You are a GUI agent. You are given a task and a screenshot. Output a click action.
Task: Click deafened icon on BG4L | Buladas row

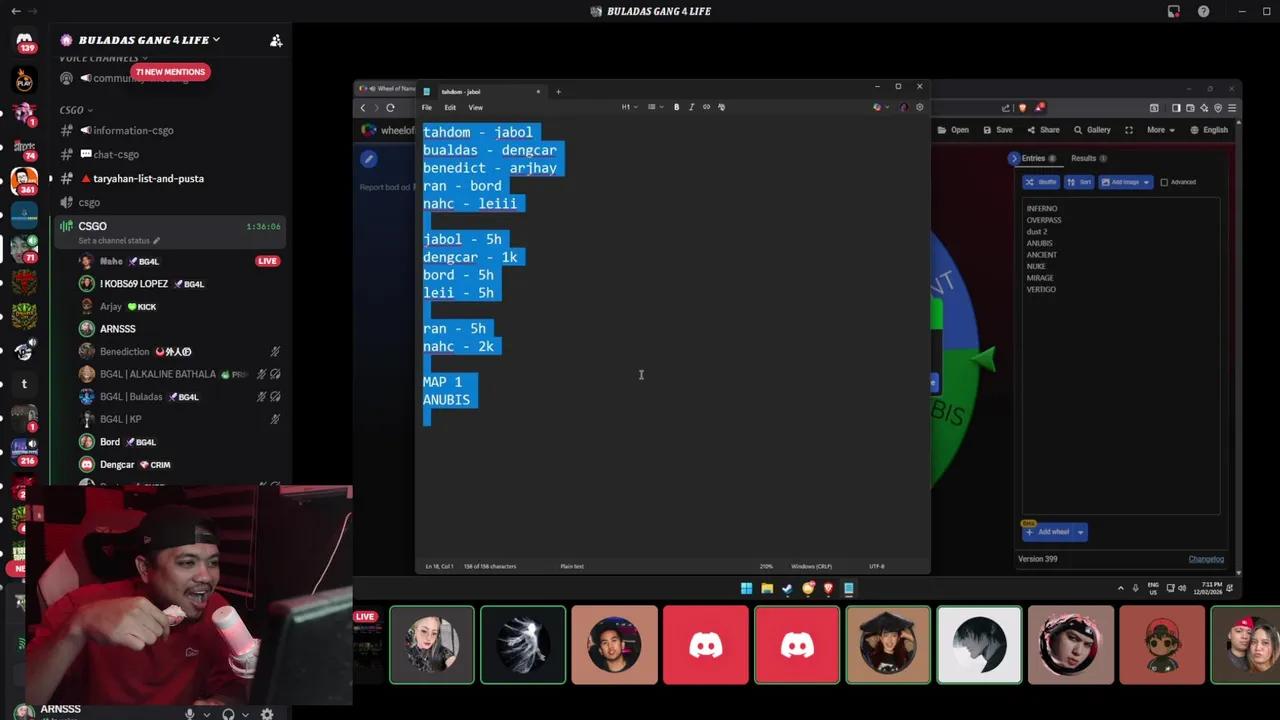pyautogui.click(x=275, y=397)
